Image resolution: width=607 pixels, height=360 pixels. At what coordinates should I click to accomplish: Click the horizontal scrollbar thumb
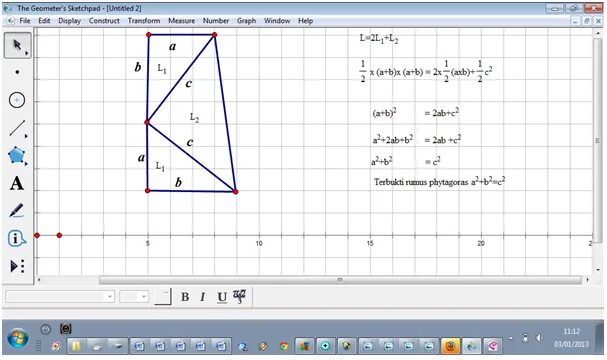340,279
